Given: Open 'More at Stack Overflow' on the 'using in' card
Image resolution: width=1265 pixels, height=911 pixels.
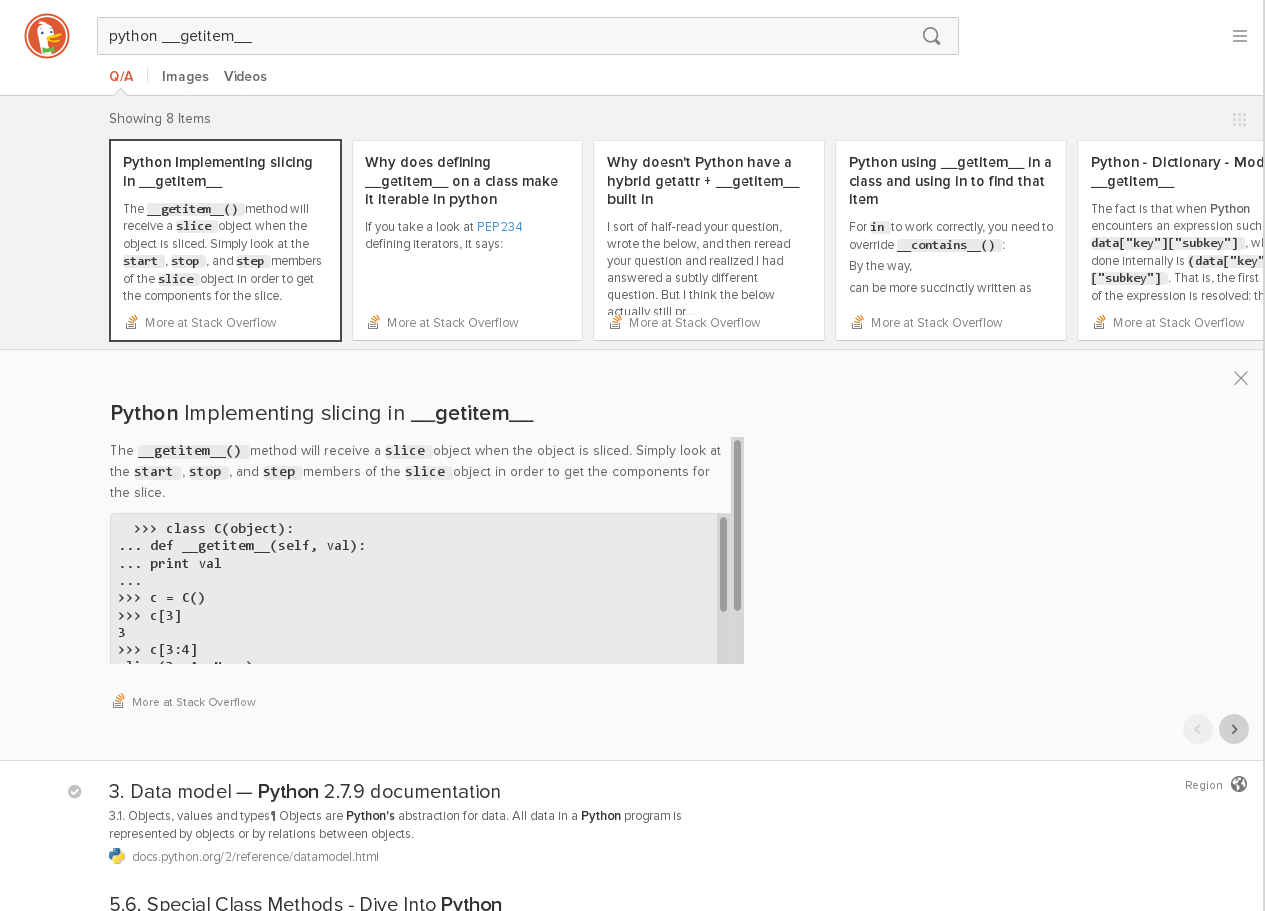Looking at the screenshot, I should point(936,322).
